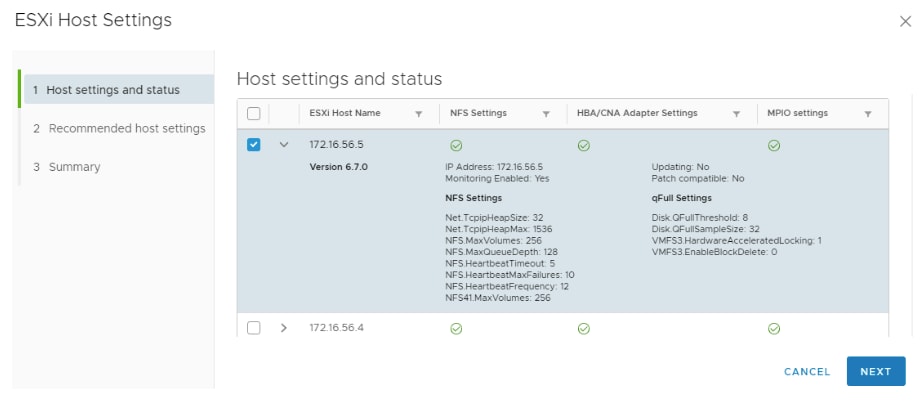The image size is (924, 406).
Task: Click HBA/CNA Adapter status checkmark for 172.16.56.5
Action: pos(583,145)
